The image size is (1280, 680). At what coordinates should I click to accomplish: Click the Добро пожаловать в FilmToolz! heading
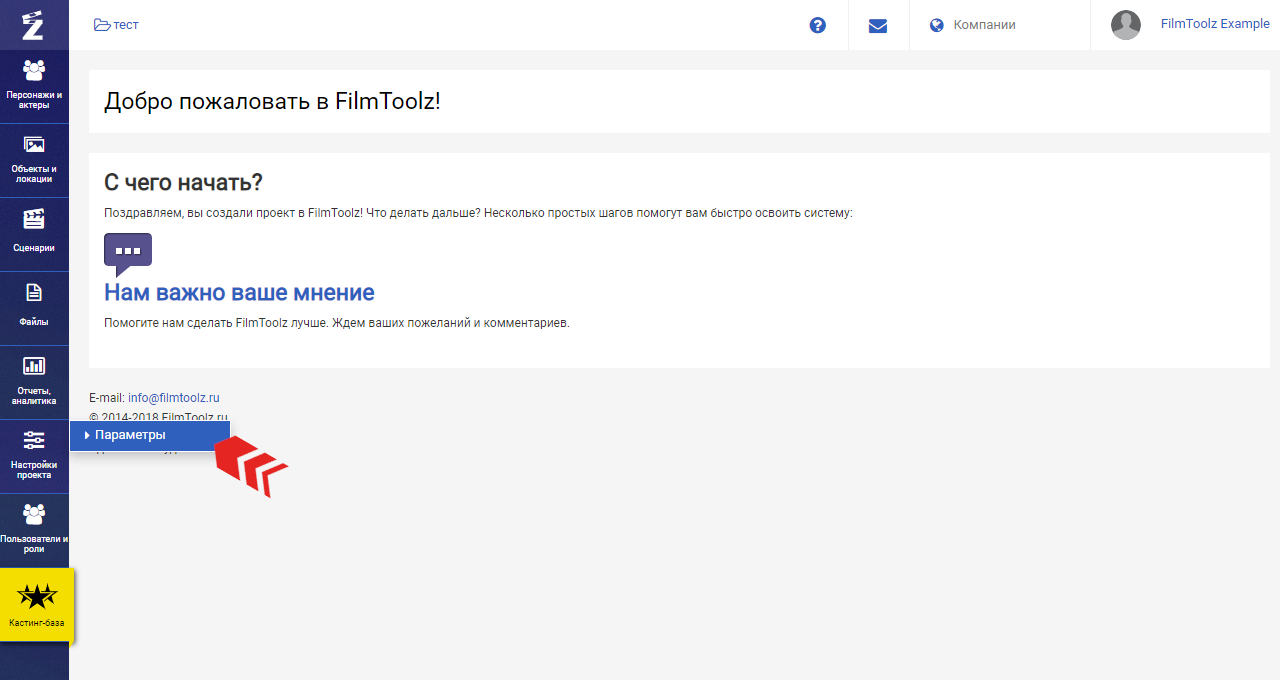pos(272,101)
